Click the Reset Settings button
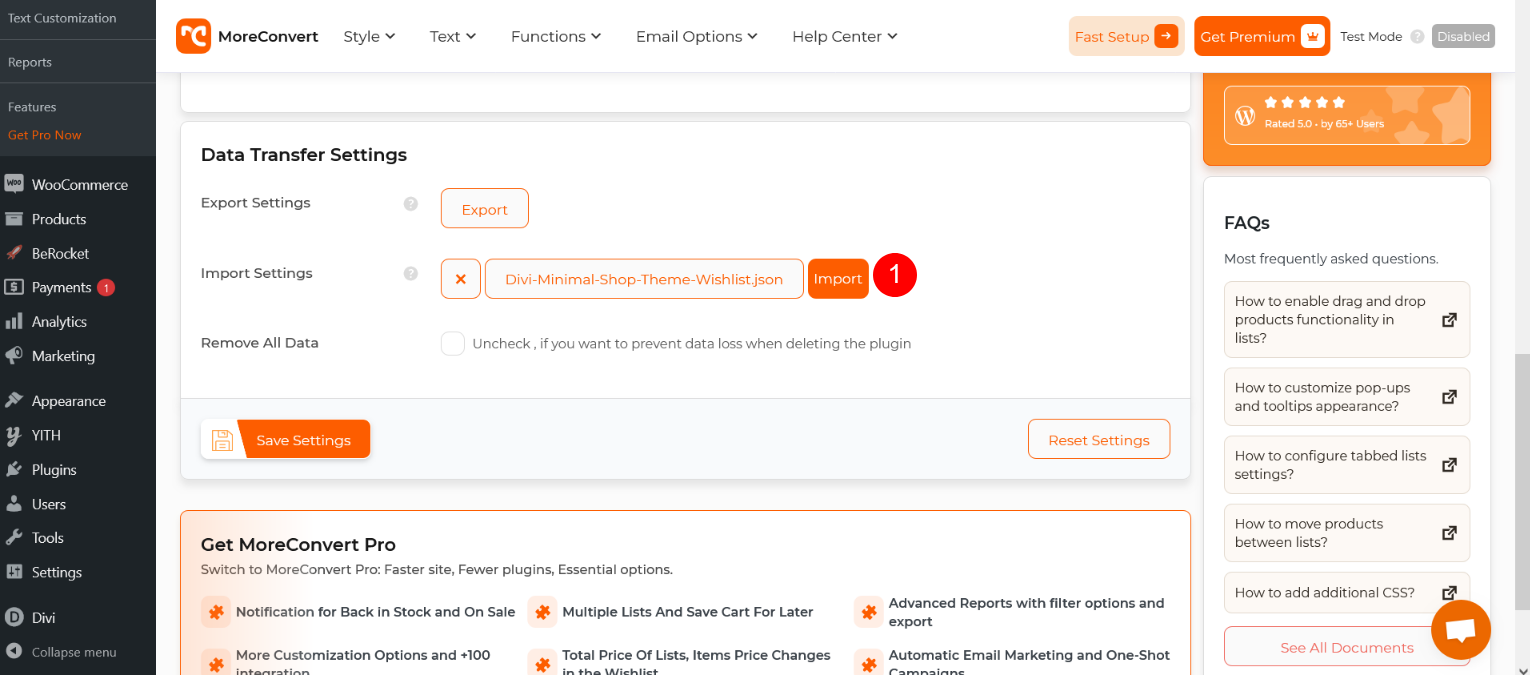This screenshot has height=675, width=1530. click(x=1099, y=439)
